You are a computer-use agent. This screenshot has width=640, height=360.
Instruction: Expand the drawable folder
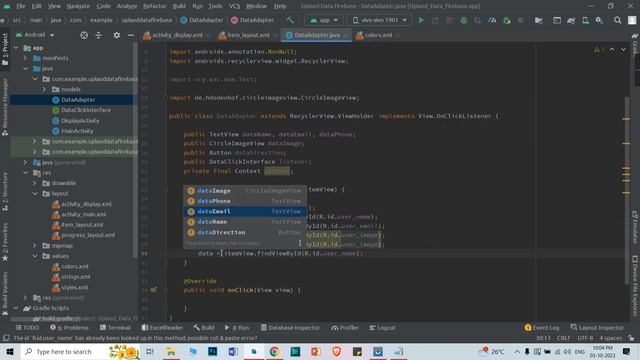pyautogui.click(x=35, y=183)
